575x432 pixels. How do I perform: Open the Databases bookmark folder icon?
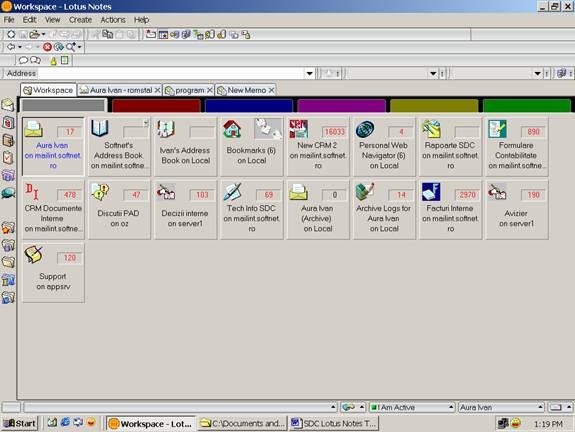click(8, 245)
